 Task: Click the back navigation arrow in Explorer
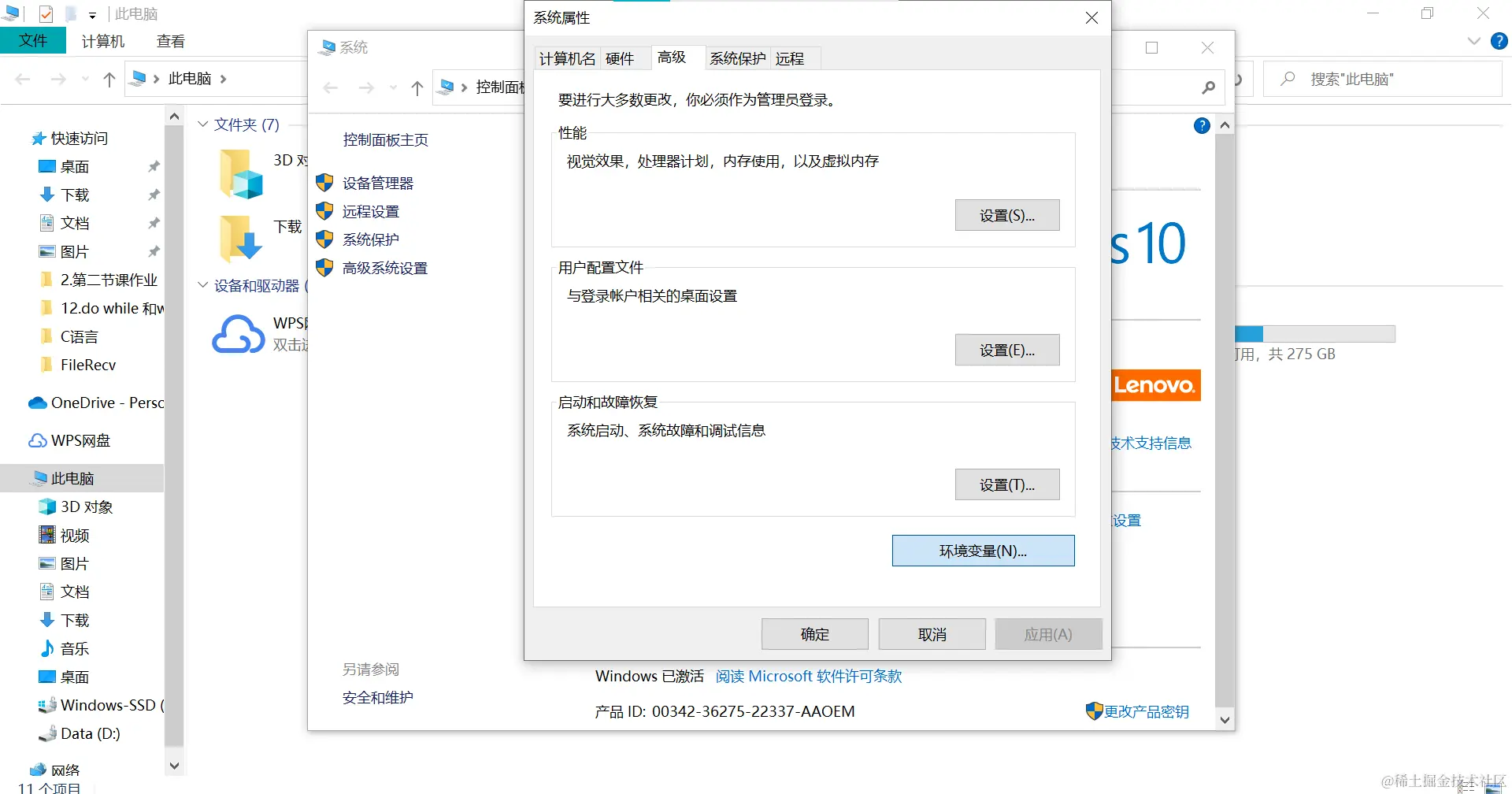click(x=22, y=79)
